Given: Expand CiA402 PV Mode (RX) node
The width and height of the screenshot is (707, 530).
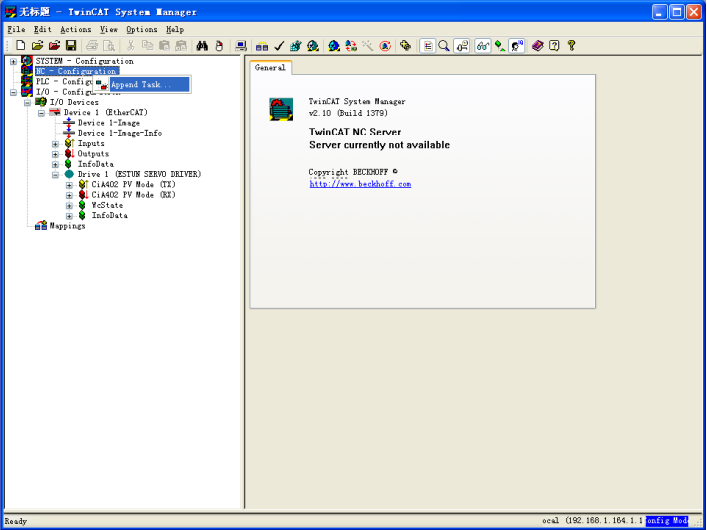Looking at the screenshot, I should (69, 195).
